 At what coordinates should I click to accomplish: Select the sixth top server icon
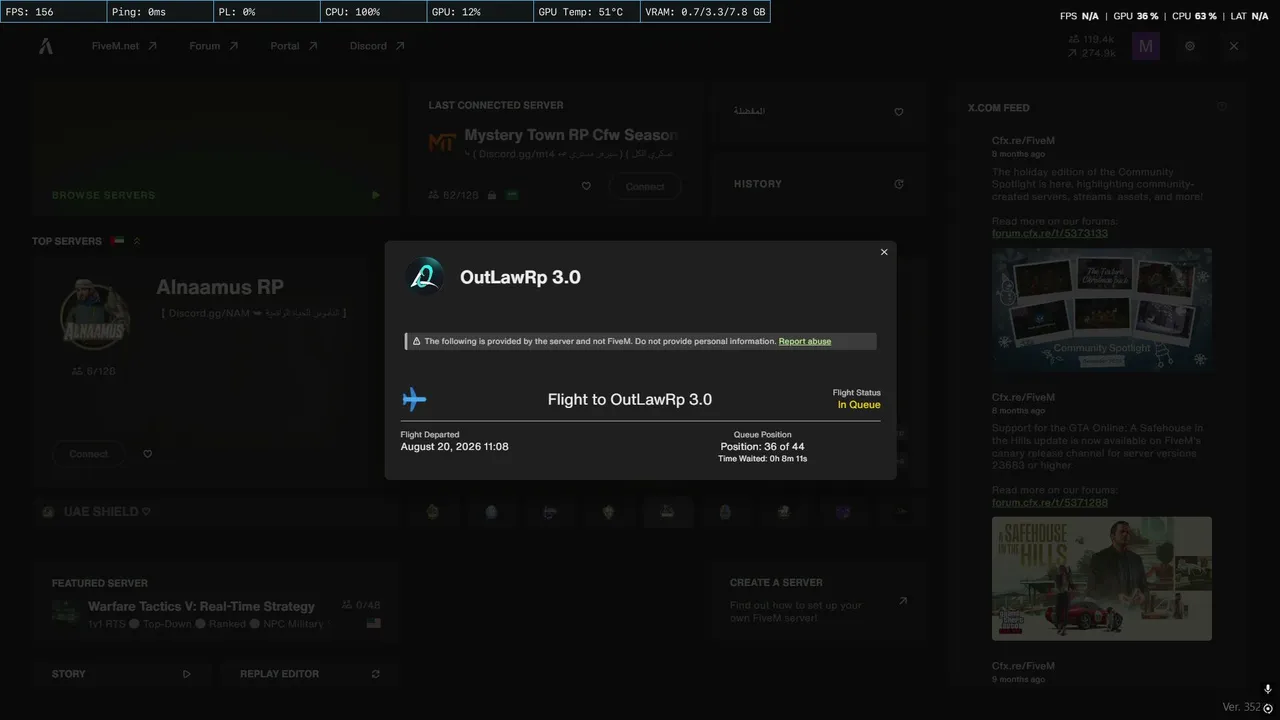pyautogui.click(x=725, y=512)
